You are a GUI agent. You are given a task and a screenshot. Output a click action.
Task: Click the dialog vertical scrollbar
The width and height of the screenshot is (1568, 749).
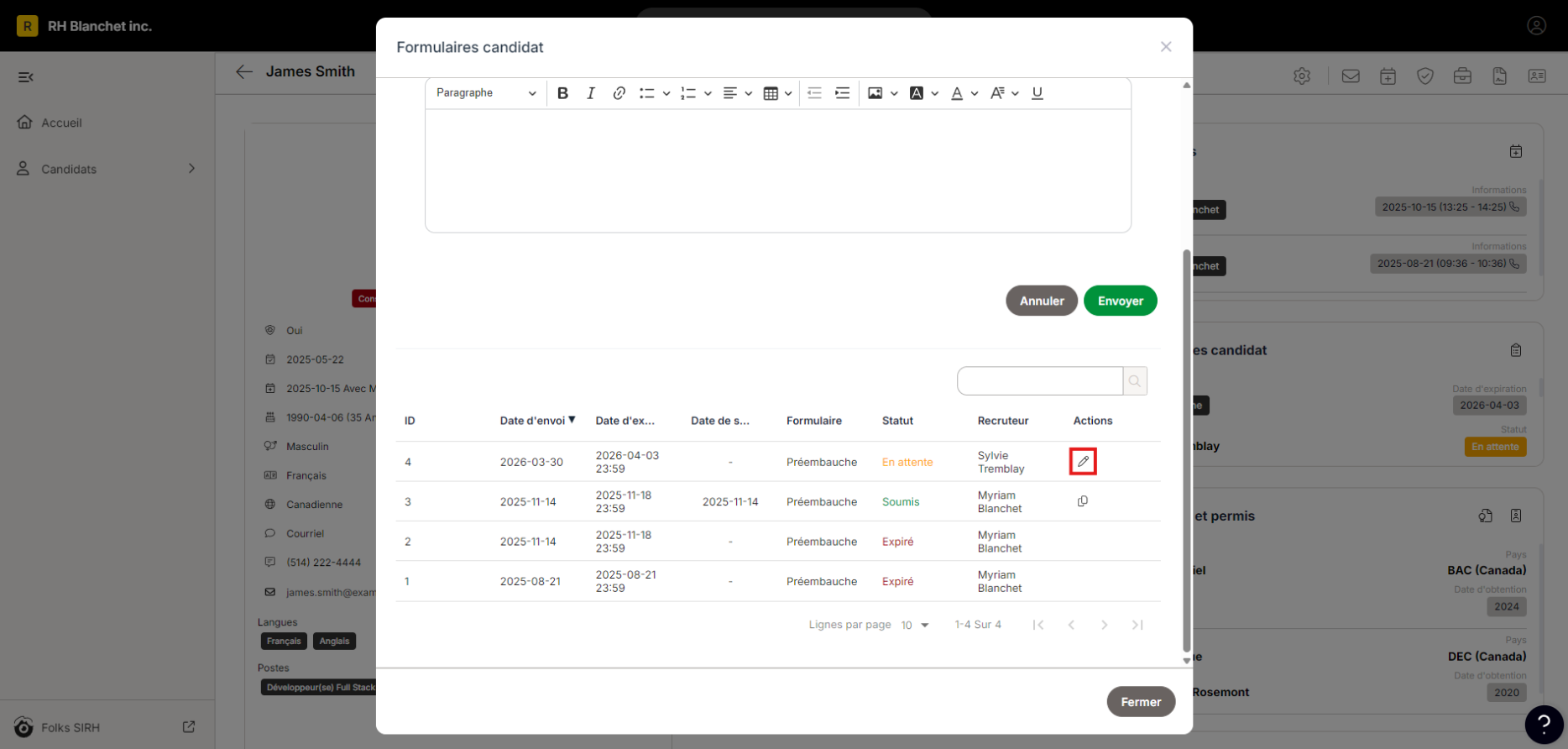tap(1186, 450)
